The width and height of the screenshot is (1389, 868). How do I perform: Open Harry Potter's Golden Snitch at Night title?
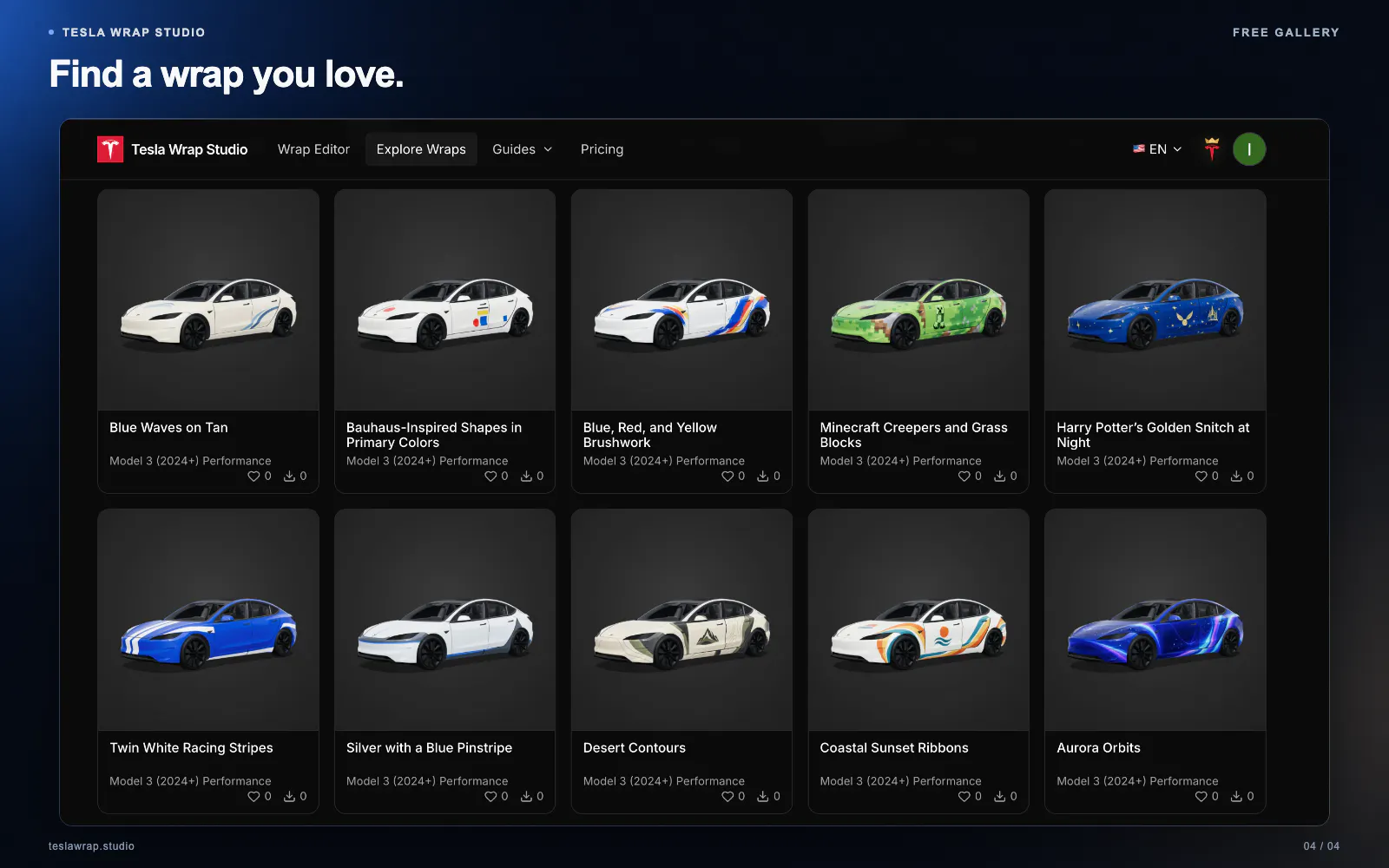pos(1153,435)
